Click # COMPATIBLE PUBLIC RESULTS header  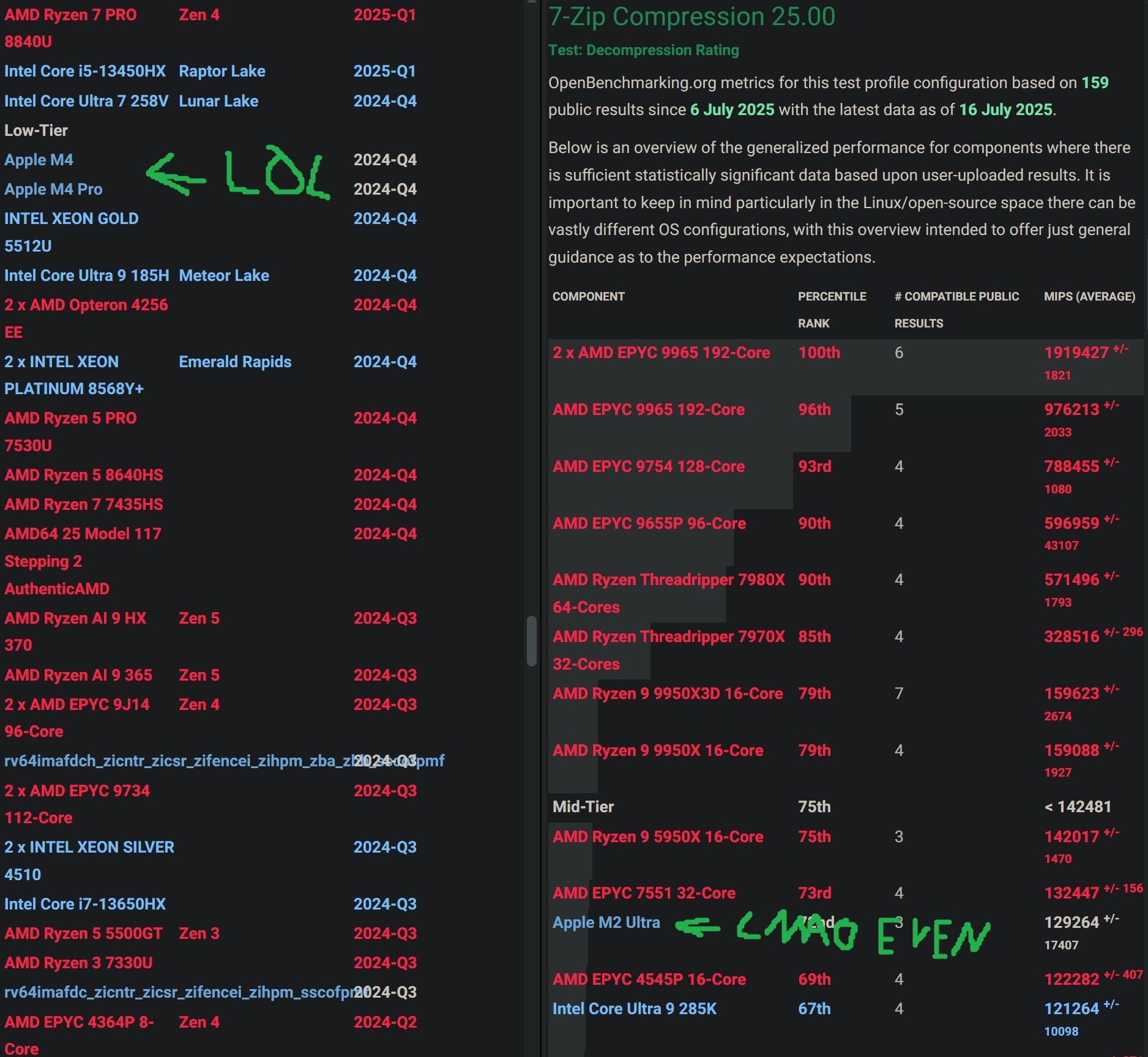(x=957, y=310)
